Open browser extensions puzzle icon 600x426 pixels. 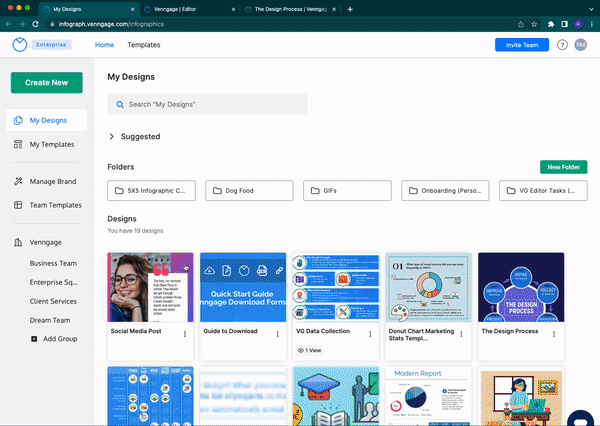(x=551, y=24)
